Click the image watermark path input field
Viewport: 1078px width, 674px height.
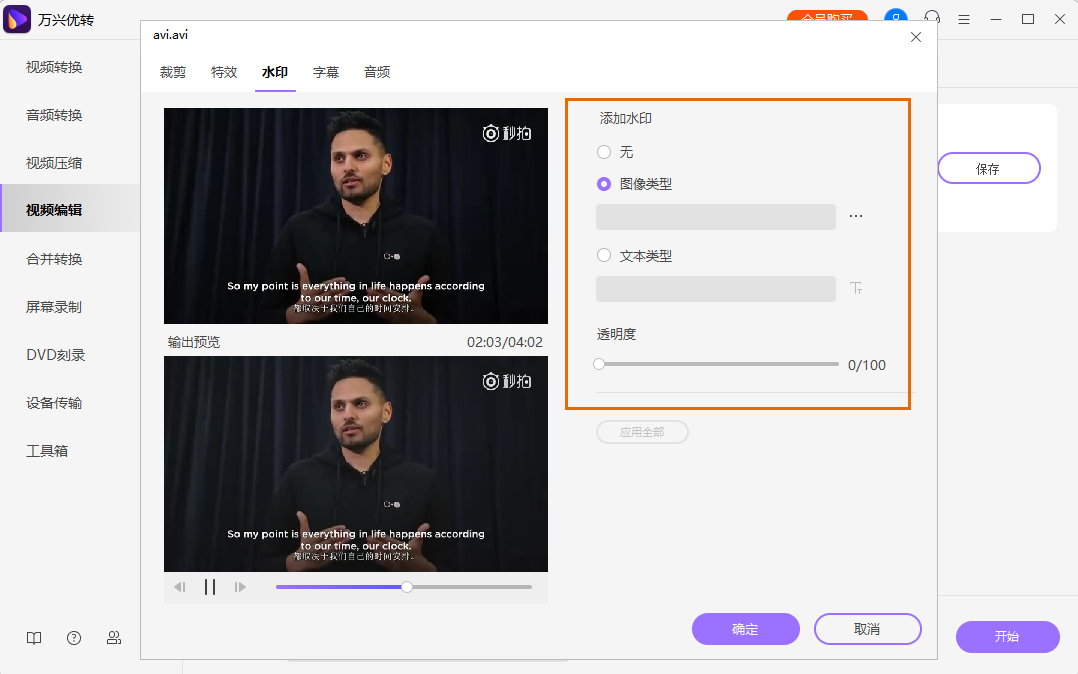716,216
